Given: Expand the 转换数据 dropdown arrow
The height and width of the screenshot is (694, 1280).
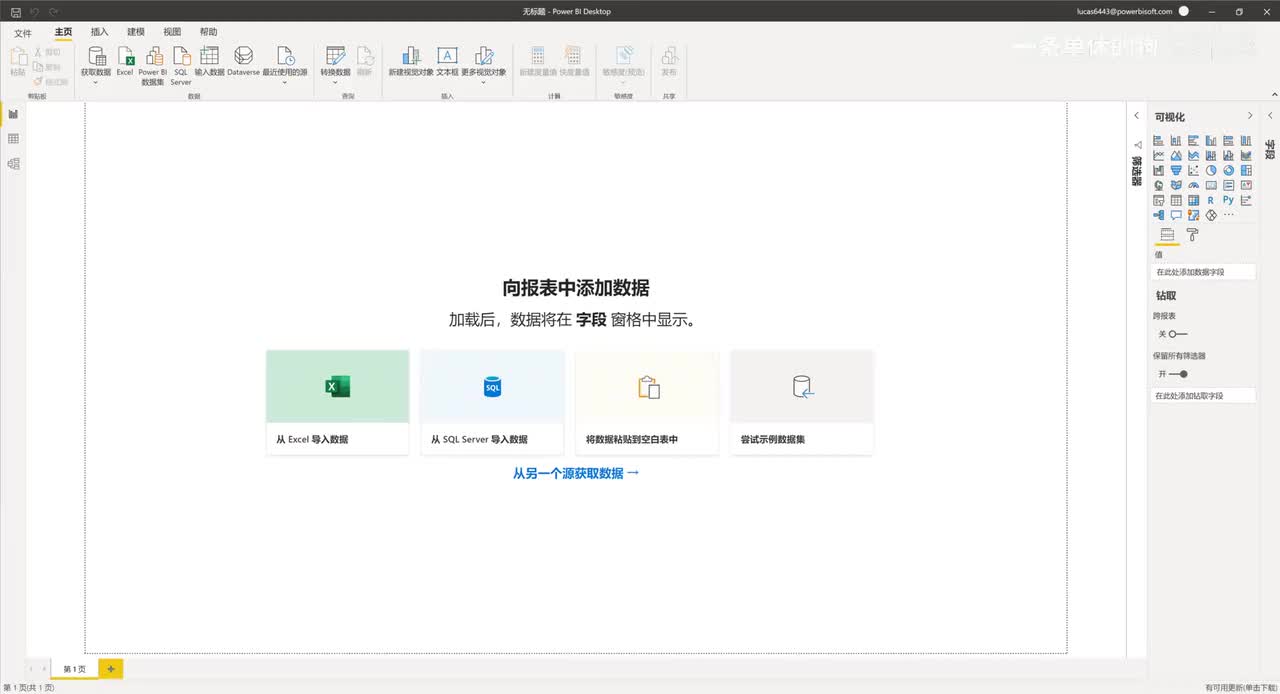Looking at the screenshot, I should coord(335,83).
